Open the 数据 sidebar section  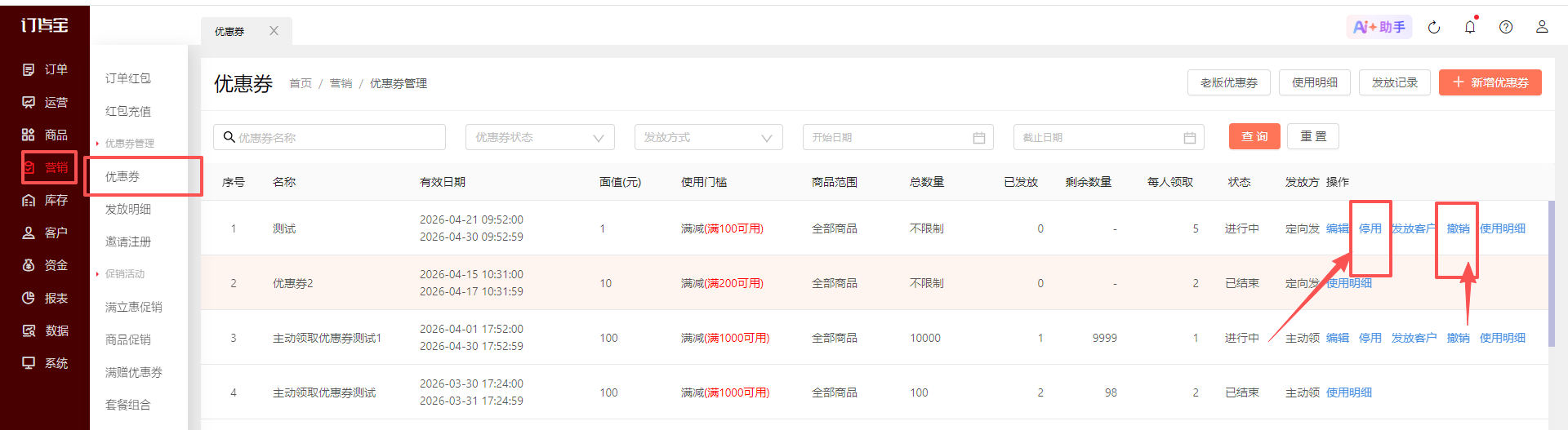pos(45,330)
